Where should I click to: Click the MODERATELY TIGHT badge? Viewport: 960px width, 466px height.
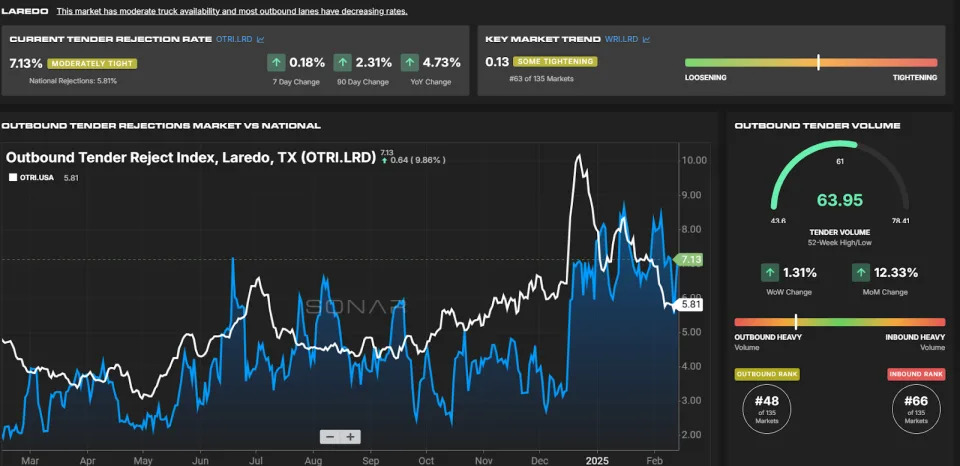(92, 63)
